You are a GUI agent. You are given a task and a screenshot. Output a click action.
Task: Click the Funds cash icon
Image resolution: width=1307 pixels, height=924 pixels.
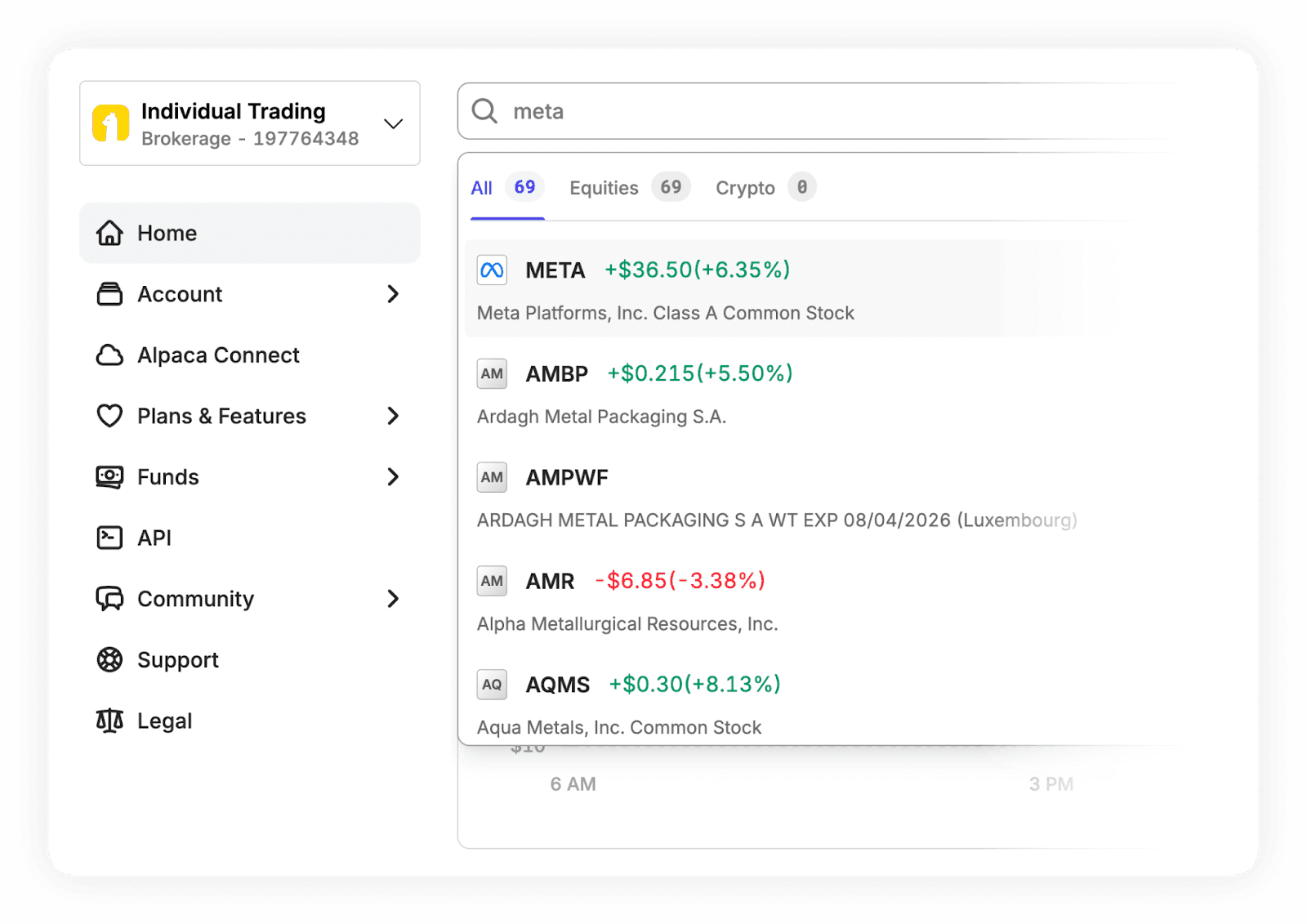[x=109, y=477]
